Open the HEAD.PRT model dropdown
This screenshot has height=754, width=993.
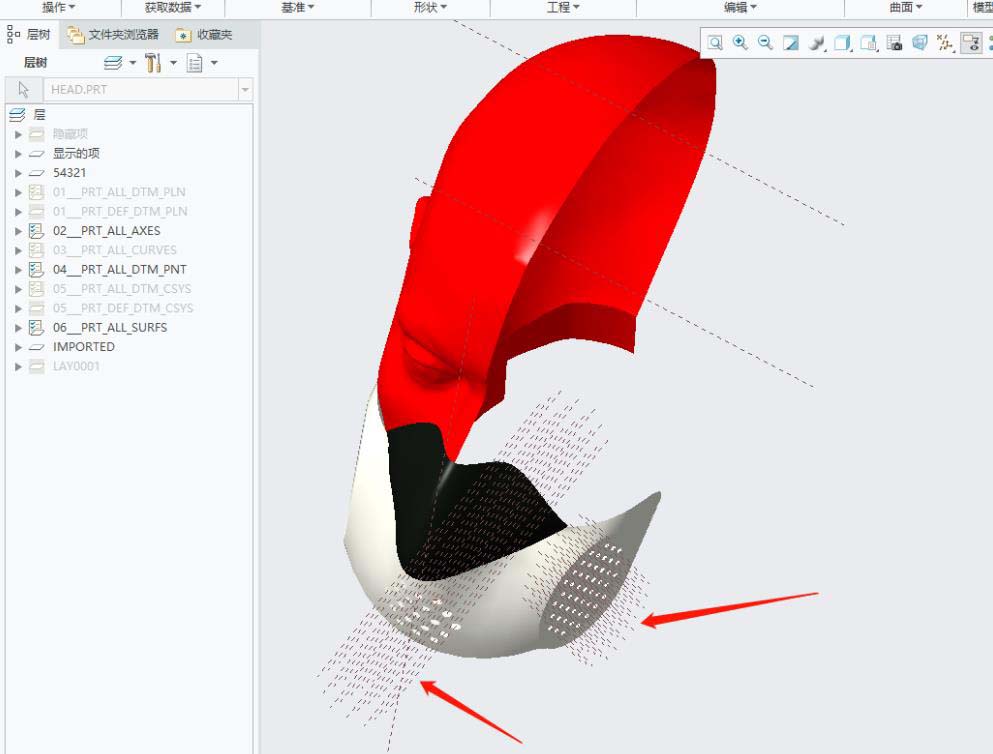click(245, 89)
